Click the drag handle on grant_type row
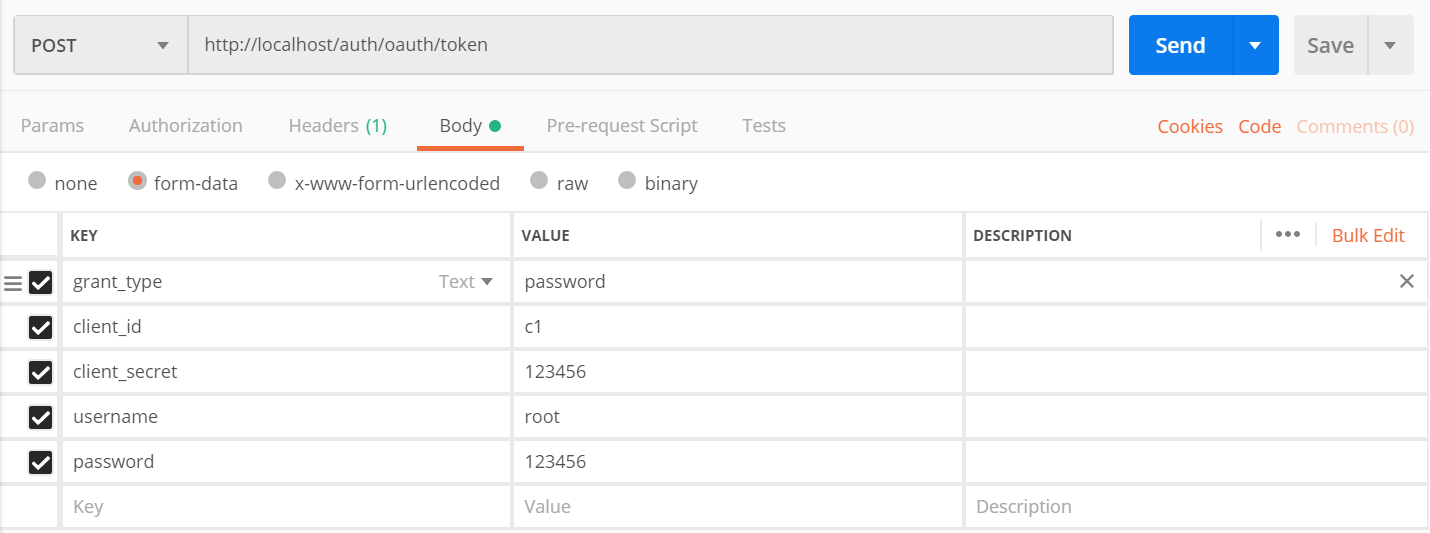This screenshot has width=1430, height=533. point(13,283)
